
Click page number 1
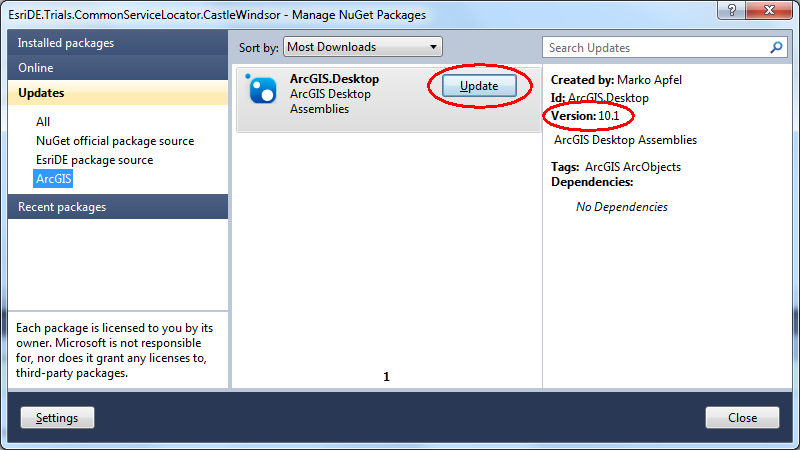click(386, 377)
